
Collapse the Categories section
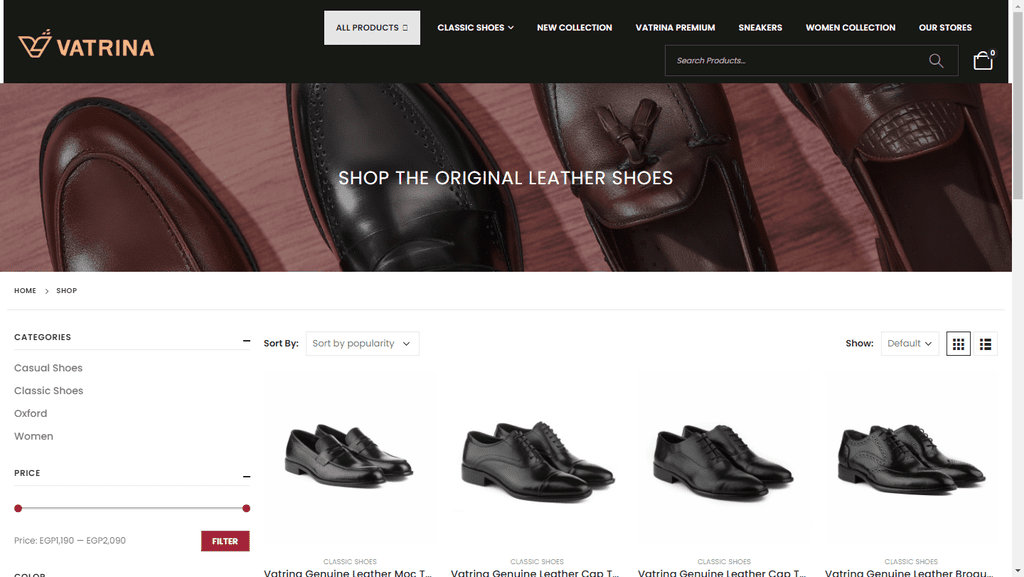246,341
